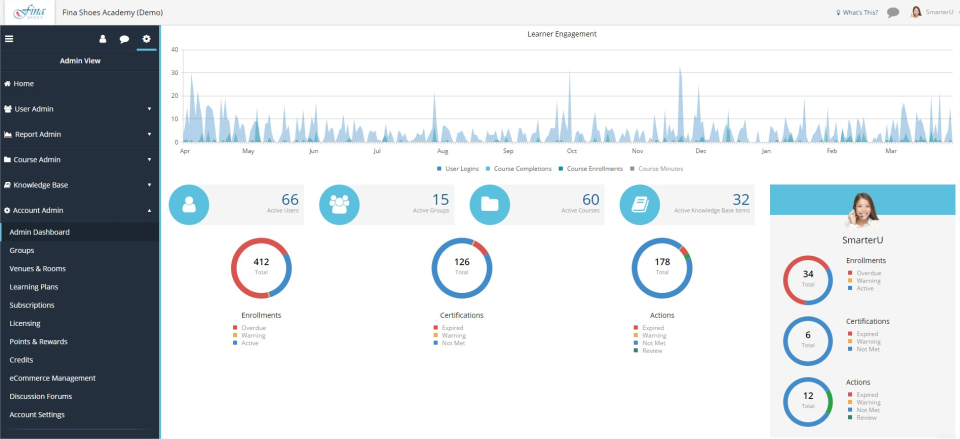Viewport: 960px width, 439px height.
Task: Open the SmarterU user account menu
Action: [931, 12]
